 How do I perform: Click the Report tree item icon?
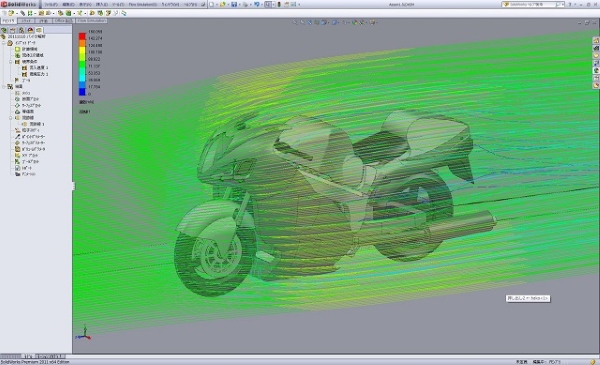click(18, 168)
